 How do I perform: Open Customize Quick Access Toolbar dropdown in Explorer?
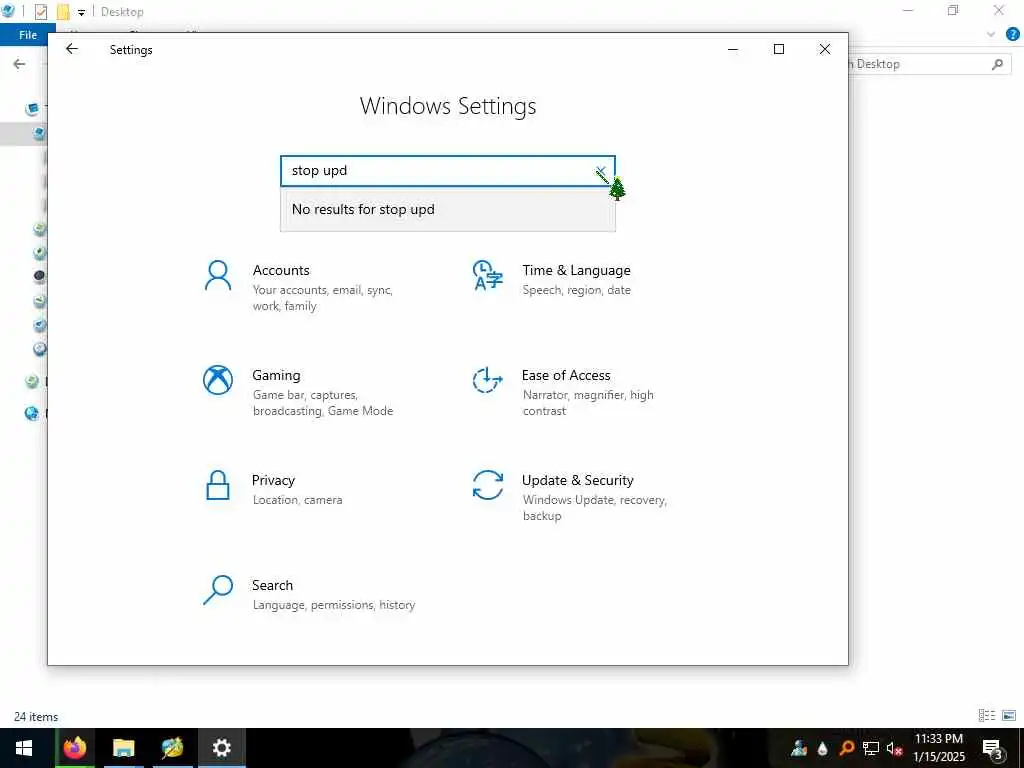pyautogui.click(x=81, y=12)
